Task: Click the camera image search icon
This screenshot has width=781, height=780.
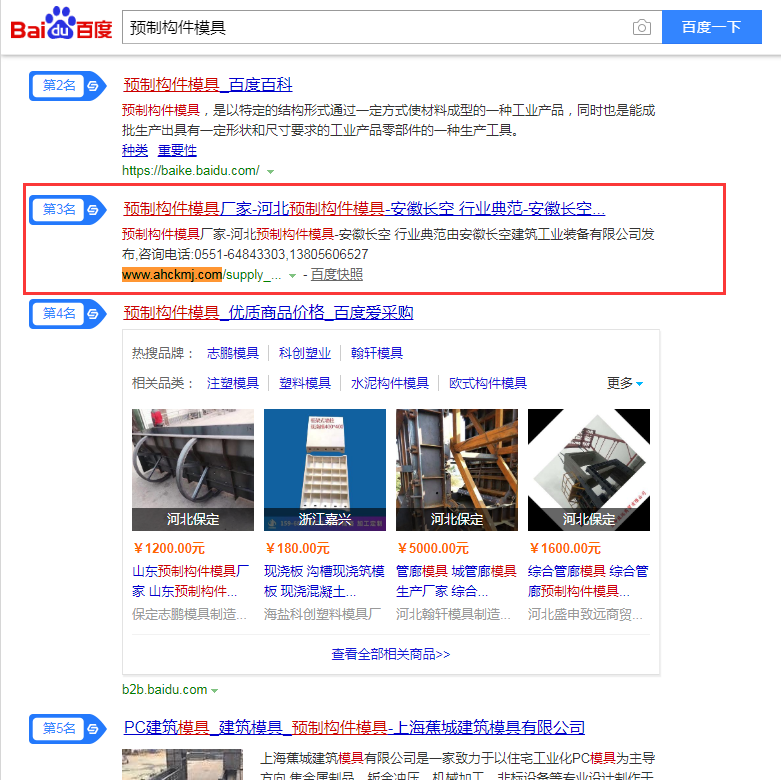Action: point(642,27)
